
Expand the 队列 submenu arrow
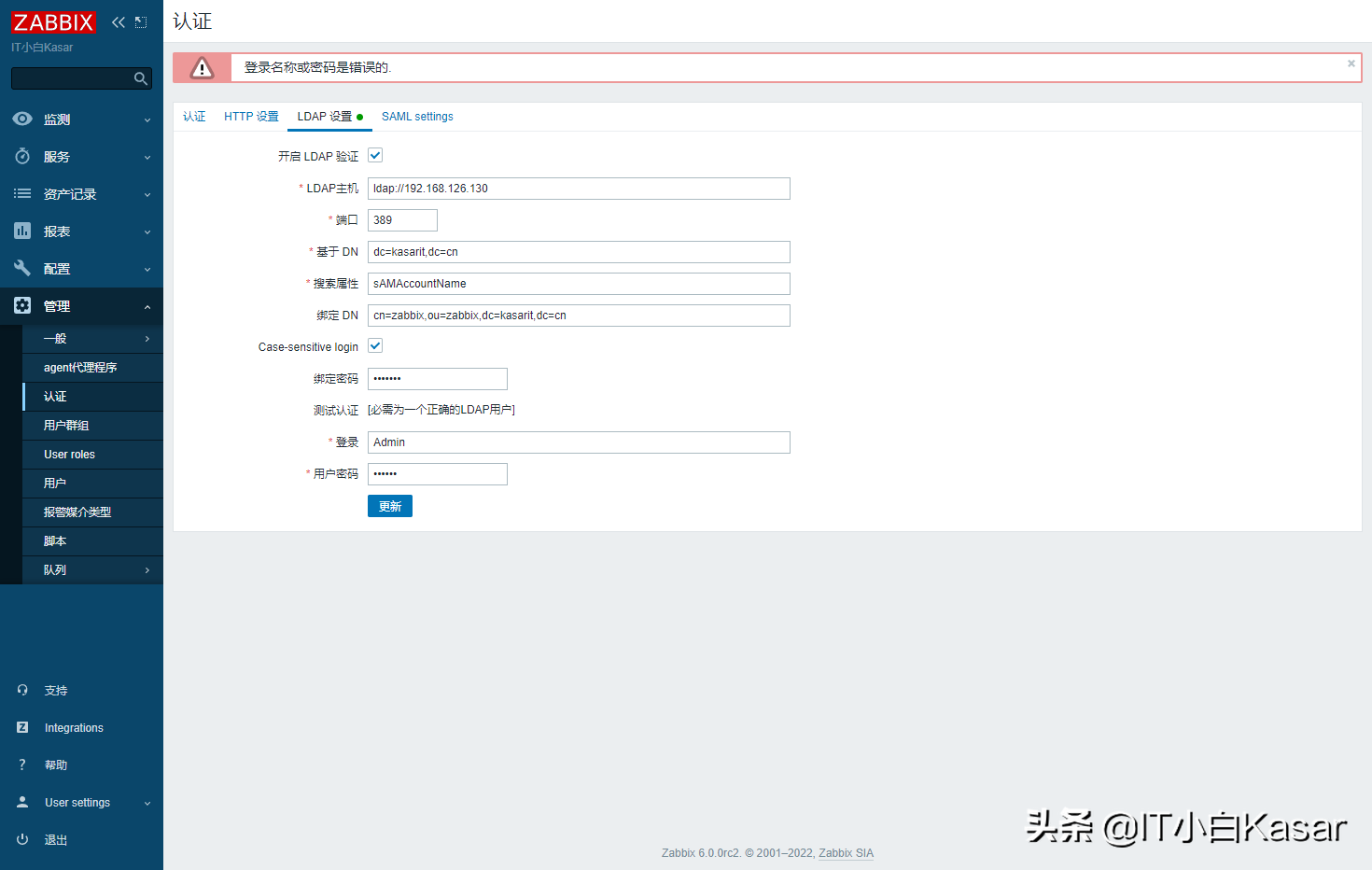coord(147,570)
